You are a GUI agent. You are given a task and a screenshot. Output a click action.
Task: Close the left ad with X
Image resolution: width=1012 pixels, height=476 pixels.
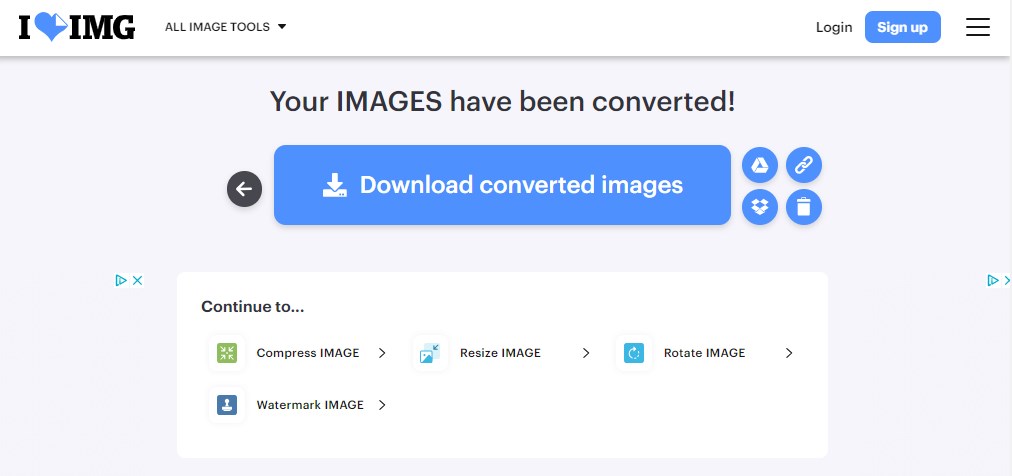point(137,280)
